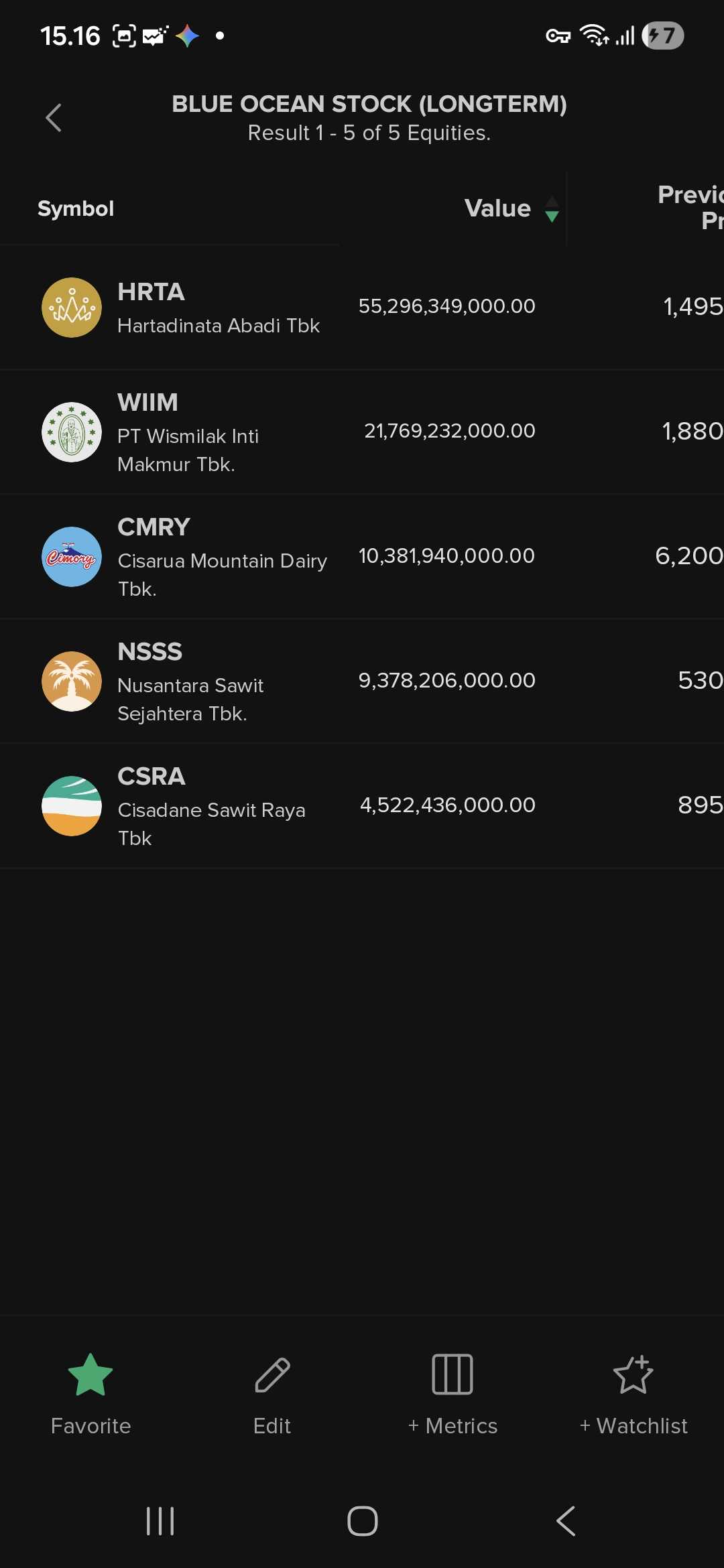Viewport: 724px width, 1568px height.
Task: Tap the back arrow in the header
Action: pos(54,118)
